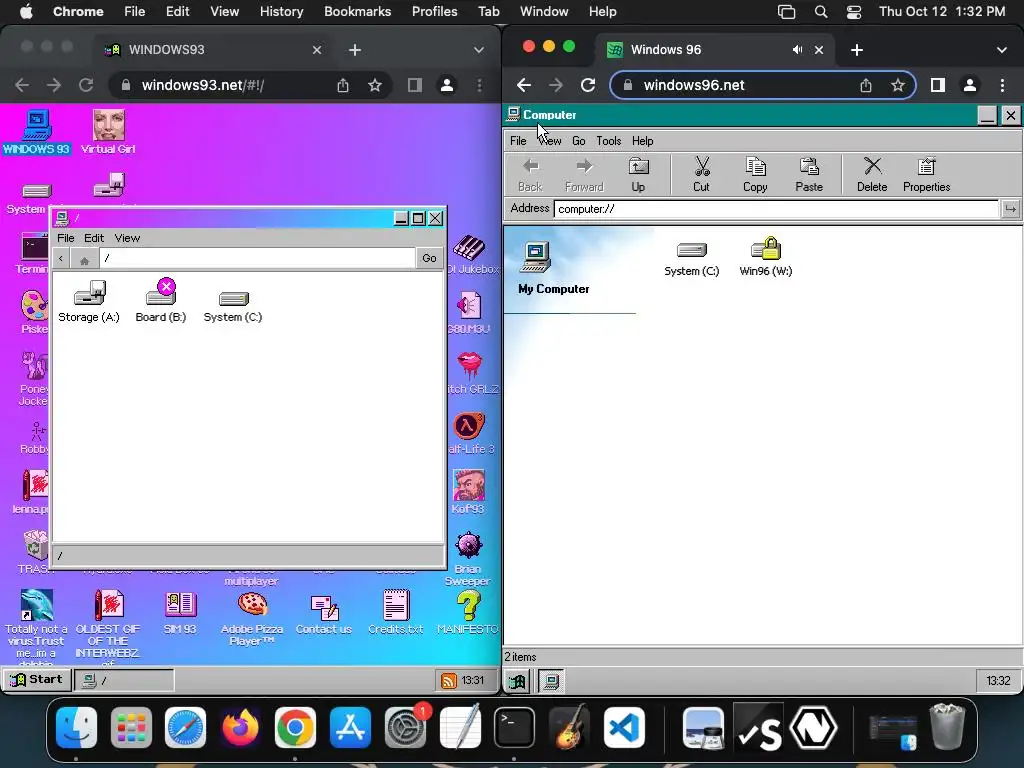Toggle the side panel in Windows 96 browser

[938, 85]
